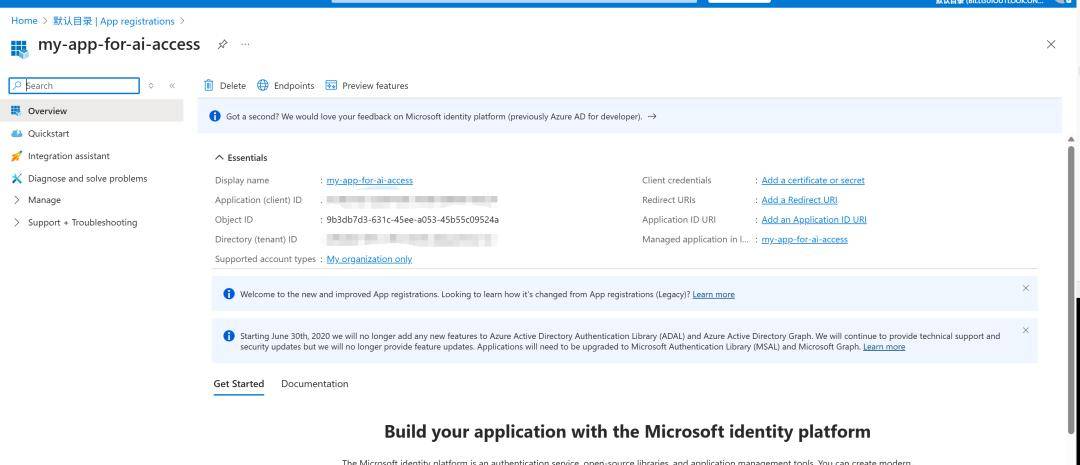Click info icon in ADAL deprecation banner
The height and width of the screenshot is (465, 1080).
[229, 336]
